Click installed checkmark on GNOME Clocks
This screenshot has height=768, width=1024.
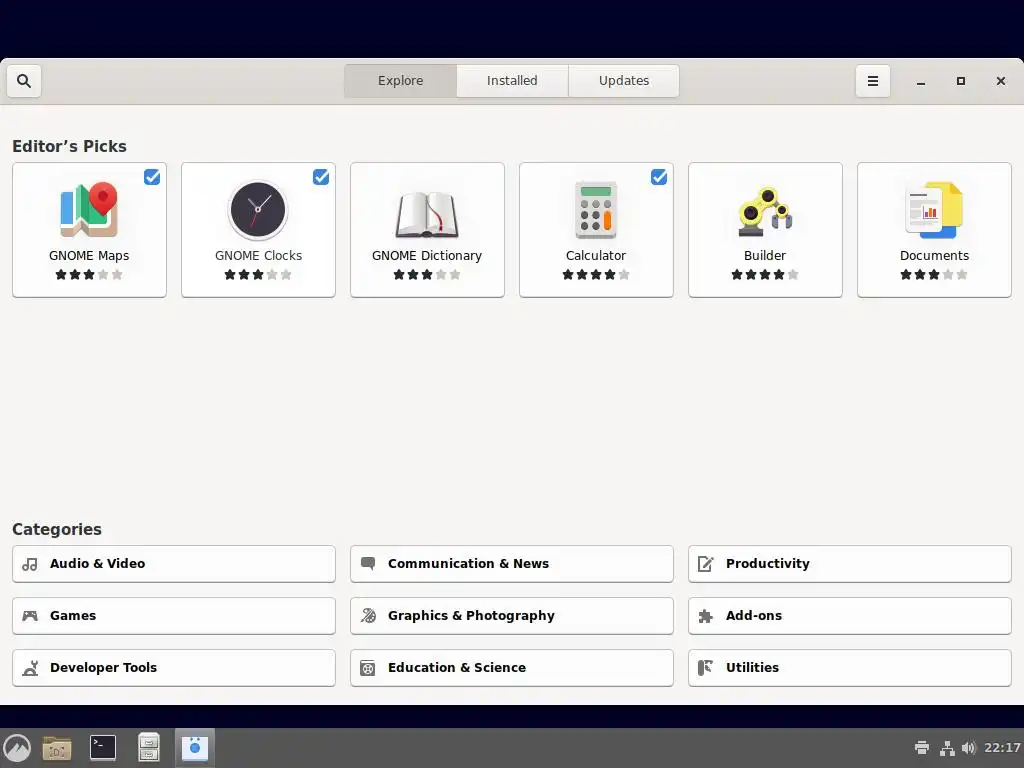(321, 177)
